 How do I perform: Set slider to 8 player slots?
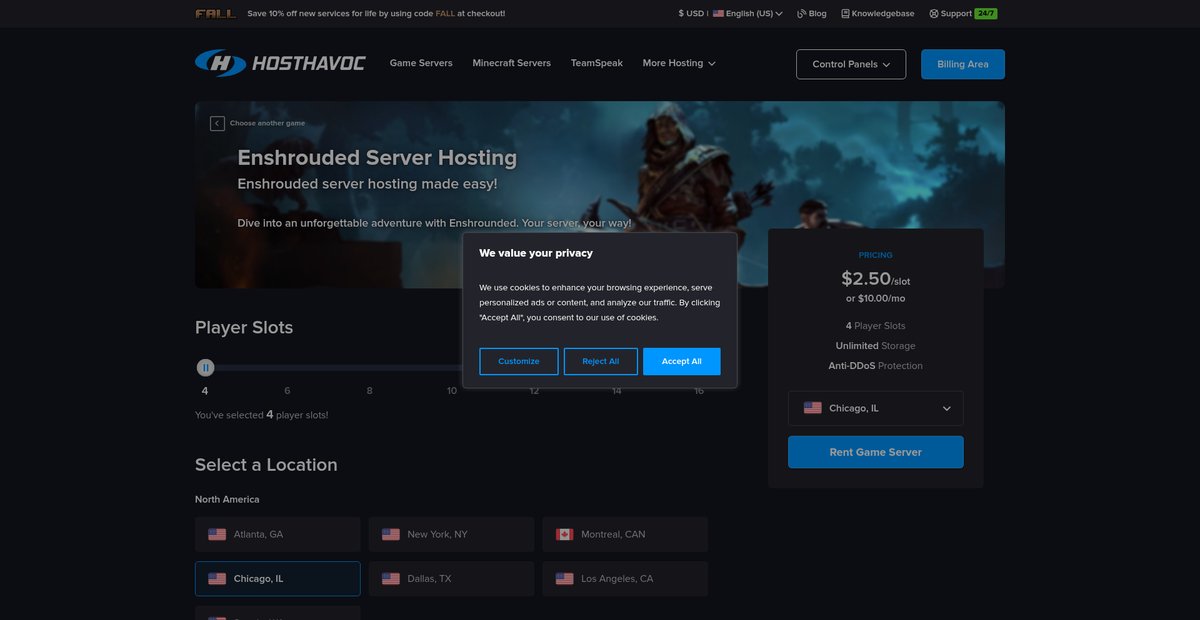pyautogui.click(x=369, y=390)
